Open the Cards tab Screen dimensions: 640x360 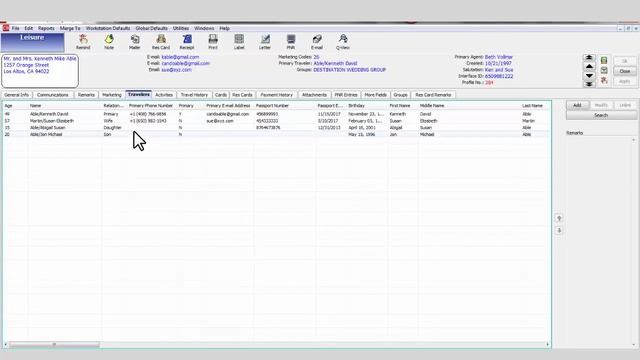tap(221, 95)
